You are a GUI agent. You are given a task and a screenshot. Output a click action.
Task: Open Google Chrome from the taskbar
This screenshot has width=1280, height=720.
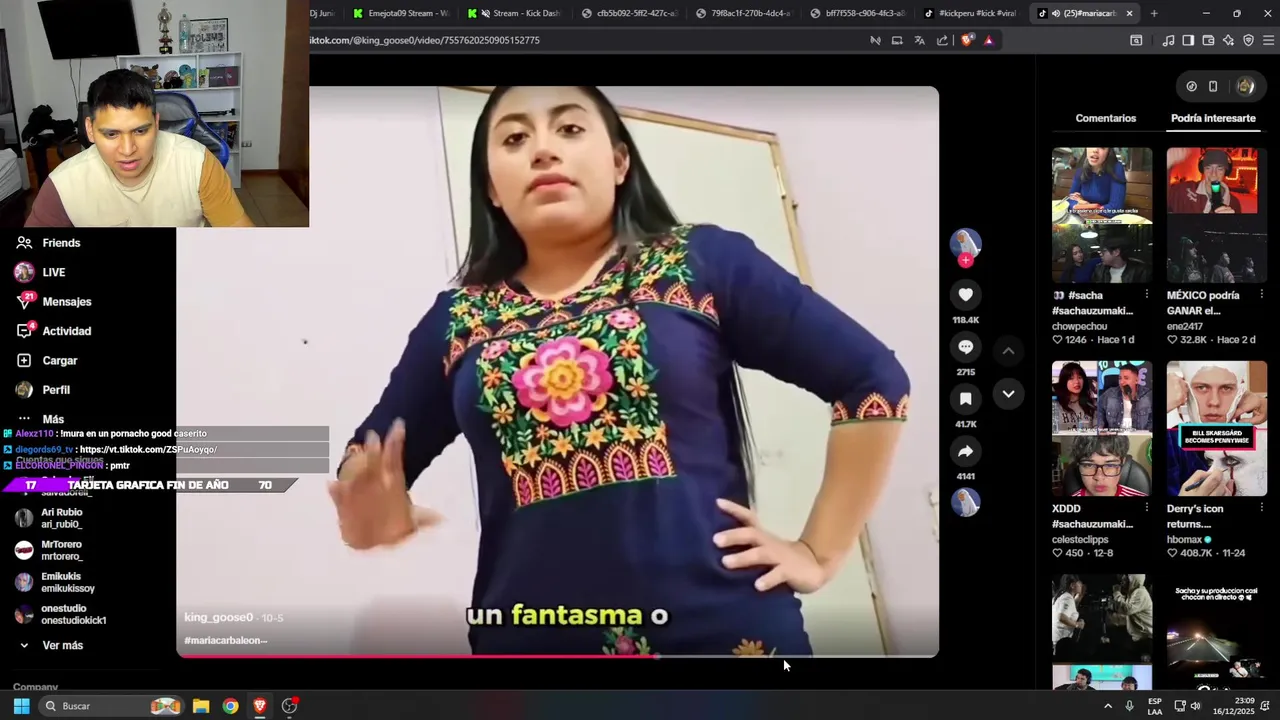point(230,706)
